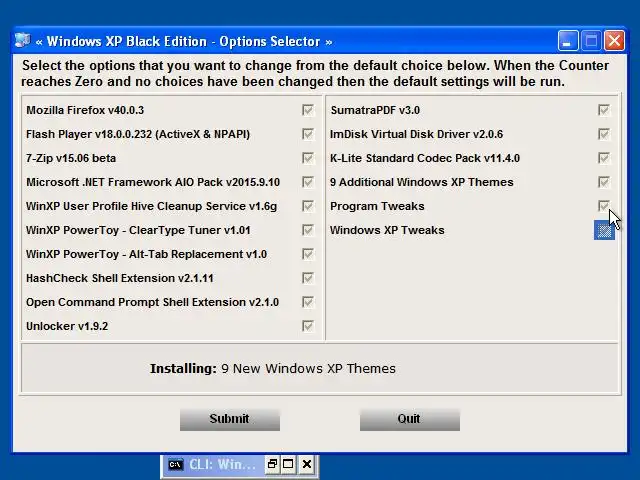
Task: Close the Options Selector window
Action: point(614,41)
